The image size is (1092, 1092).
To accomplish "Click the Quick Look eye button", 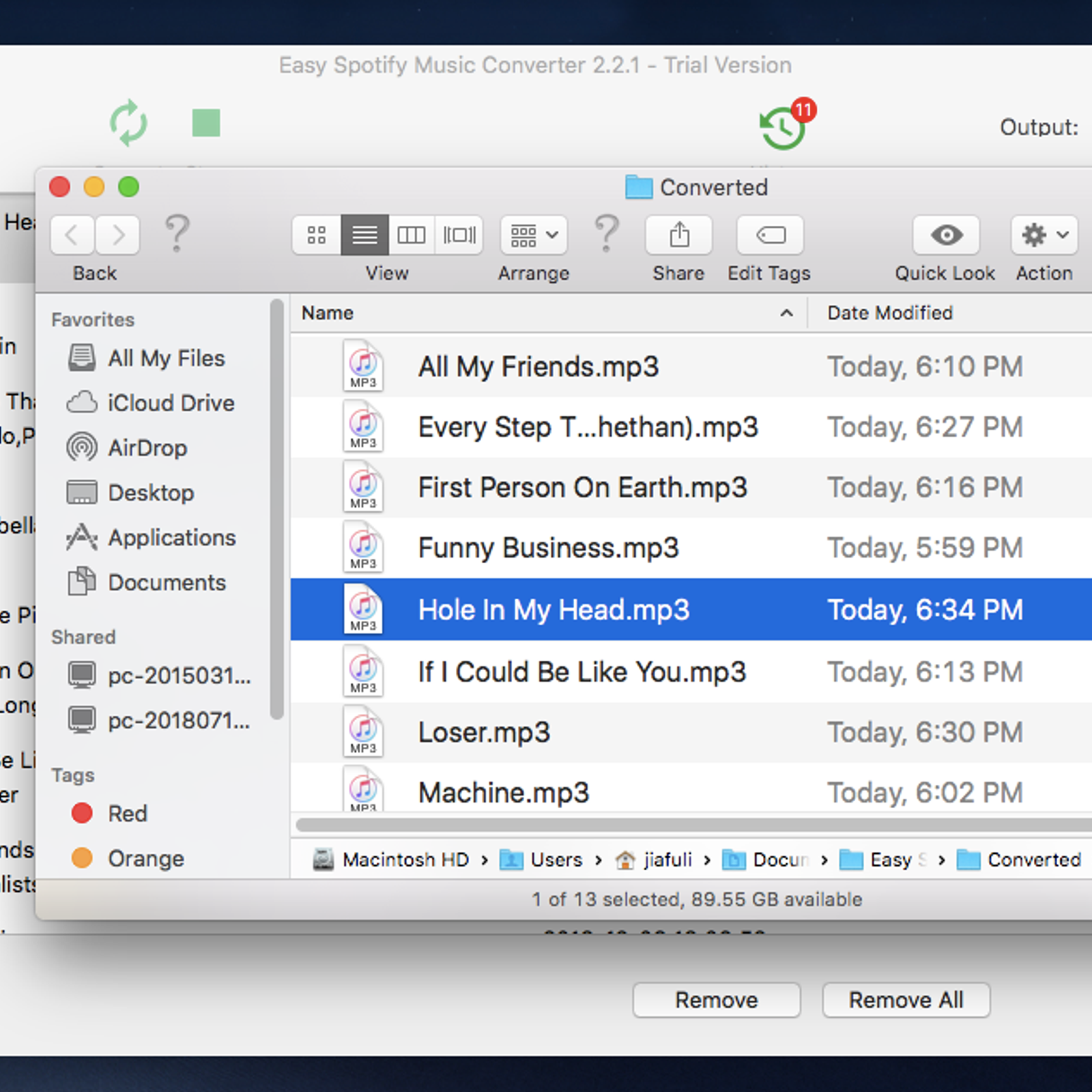I will tap(946, 235).
